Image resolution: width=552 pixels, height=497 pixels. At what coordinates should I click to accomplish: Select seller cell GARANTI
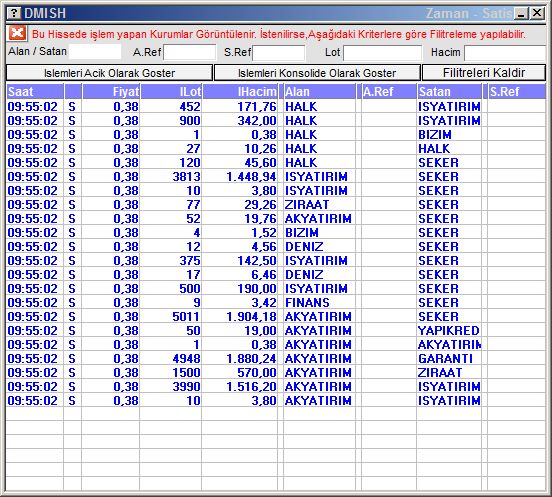[x=445, y=359]
